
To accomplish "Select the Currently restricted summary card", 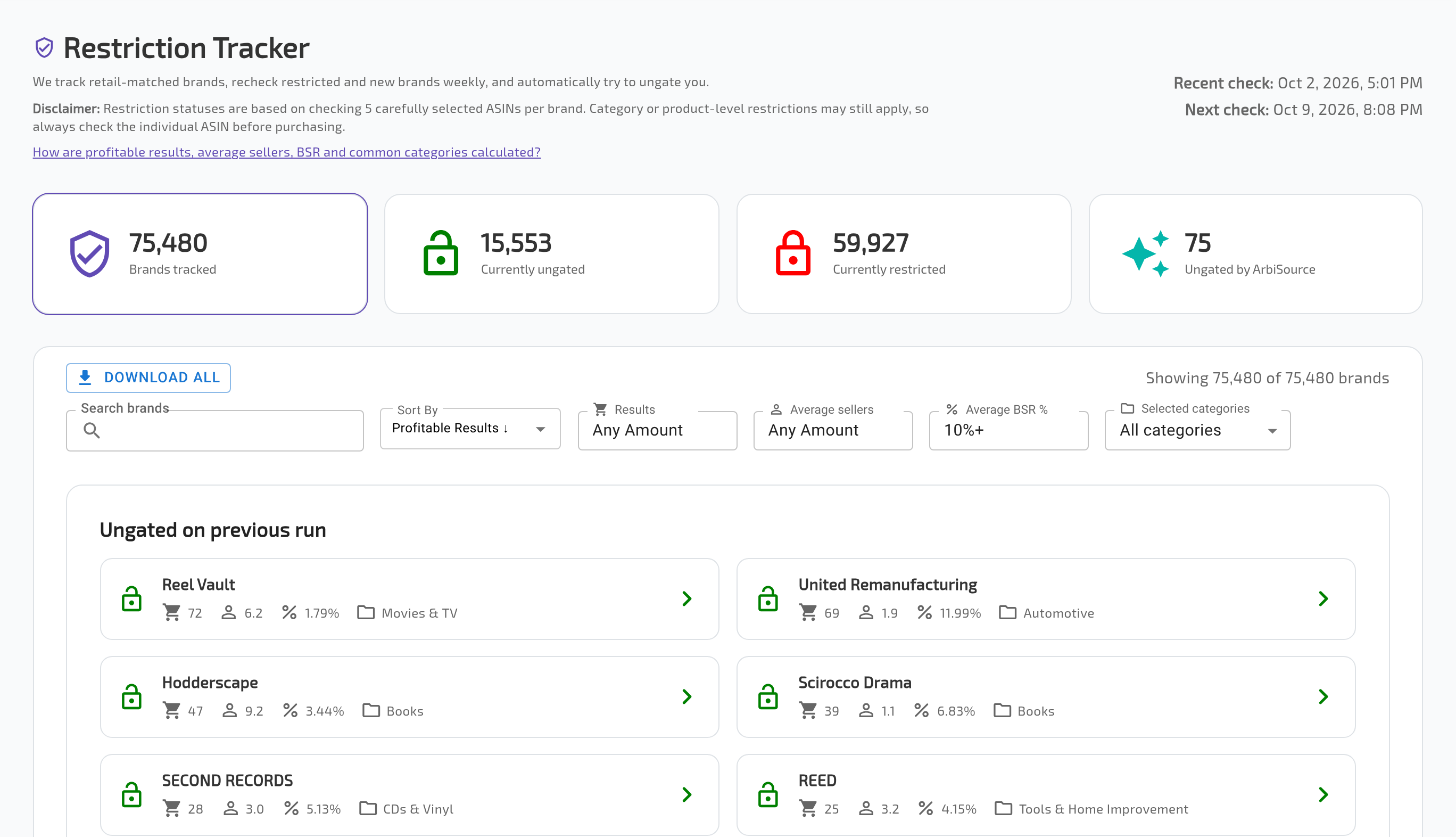I will [904, 253].
